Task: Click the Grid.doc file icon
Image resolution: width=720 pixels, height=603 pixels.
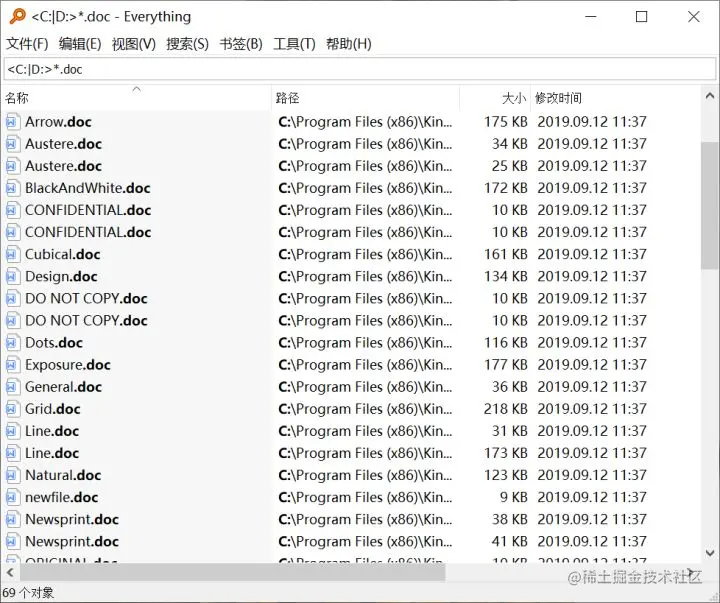Action: (x=12, y=409)
